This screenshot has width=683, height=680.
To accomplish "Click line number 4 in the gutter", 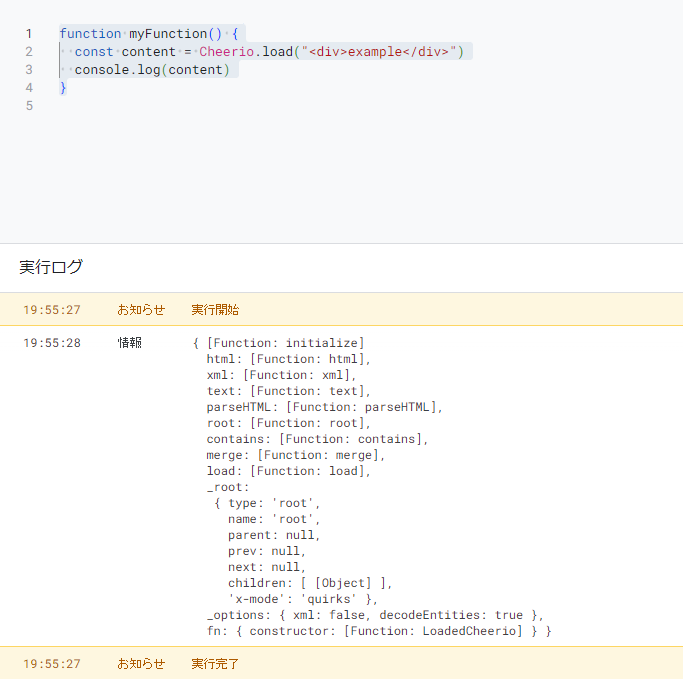I will click(29, 88).
